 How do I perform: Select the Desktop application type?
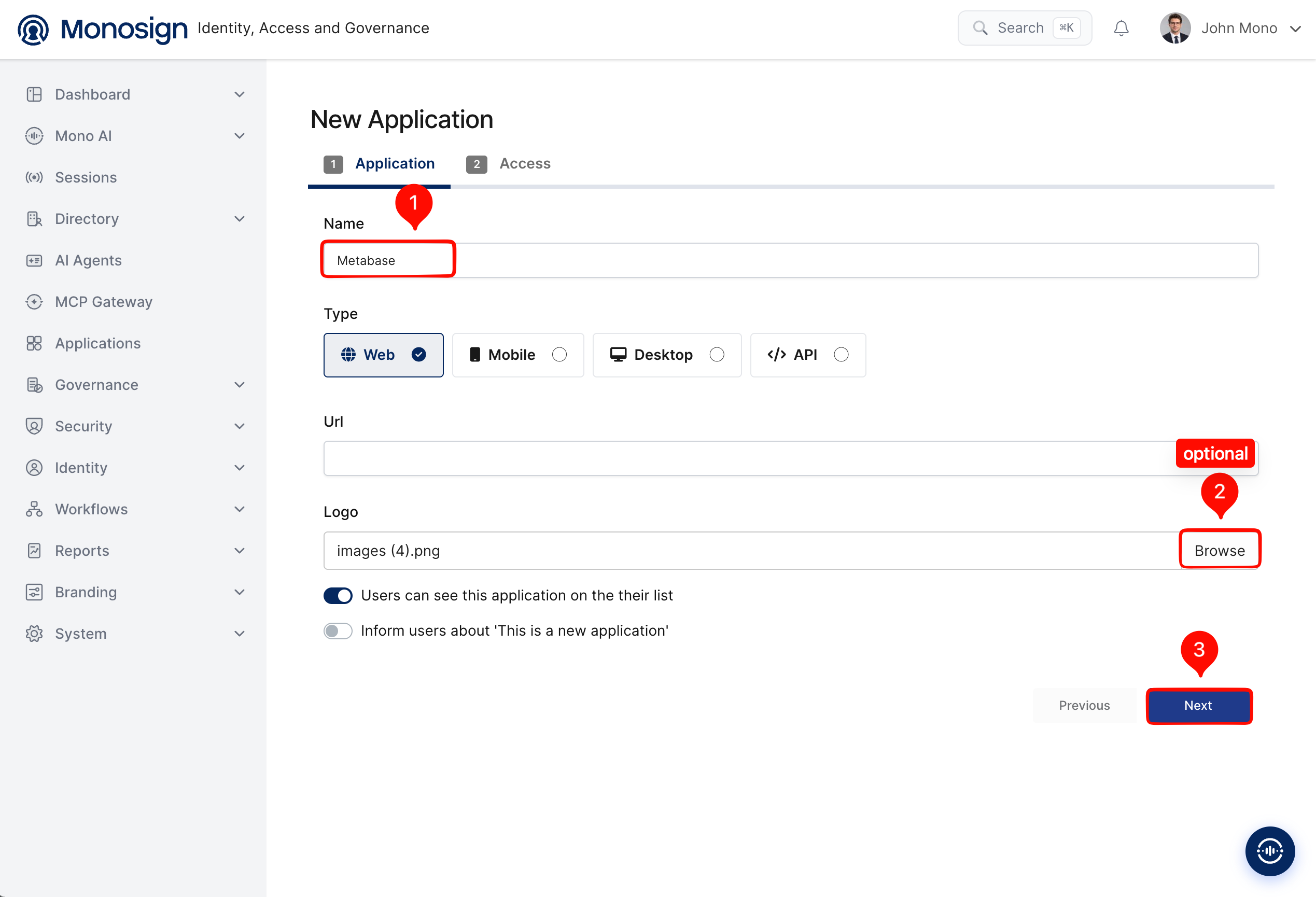[666, 355]
